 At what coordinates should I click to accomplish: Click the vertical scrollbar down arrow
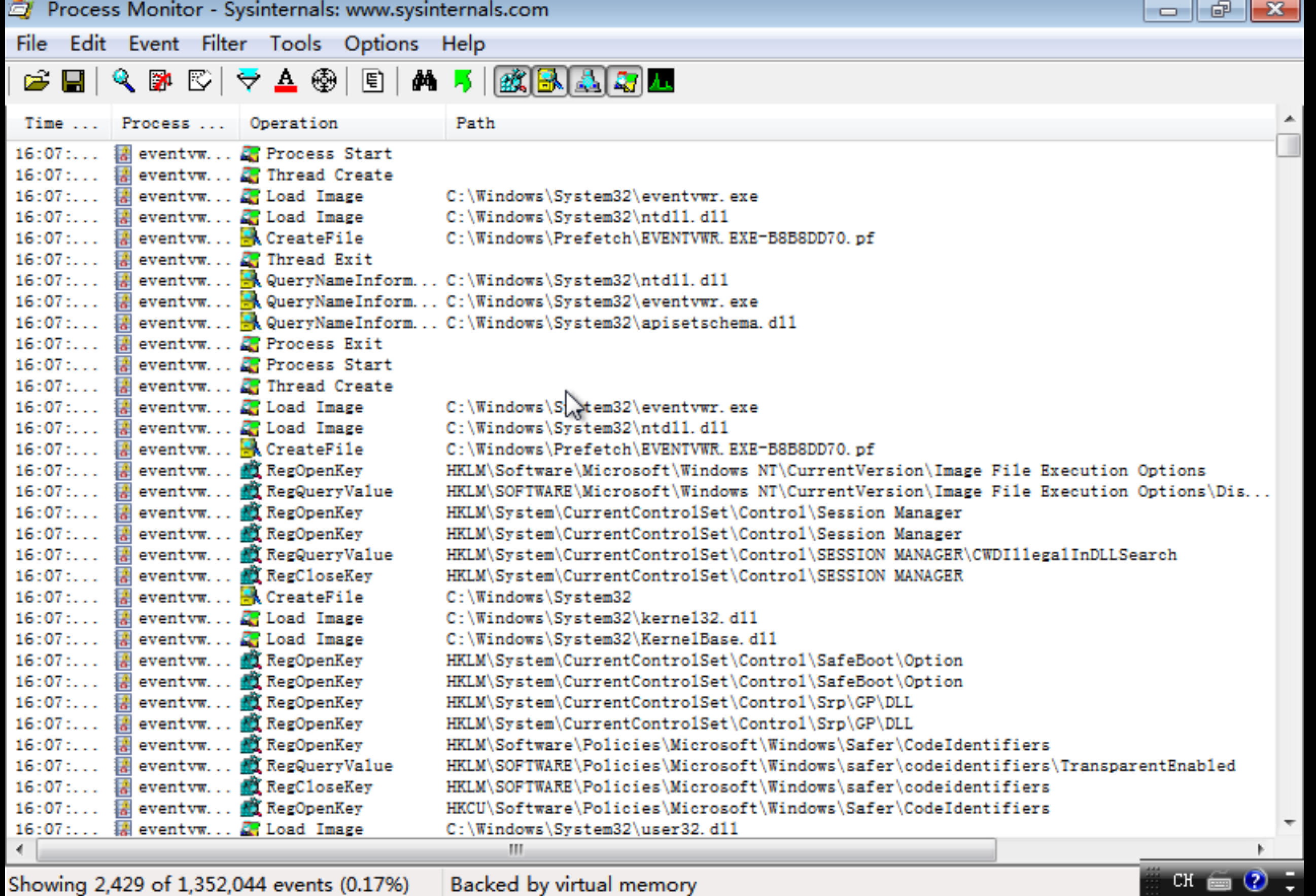1290,822
